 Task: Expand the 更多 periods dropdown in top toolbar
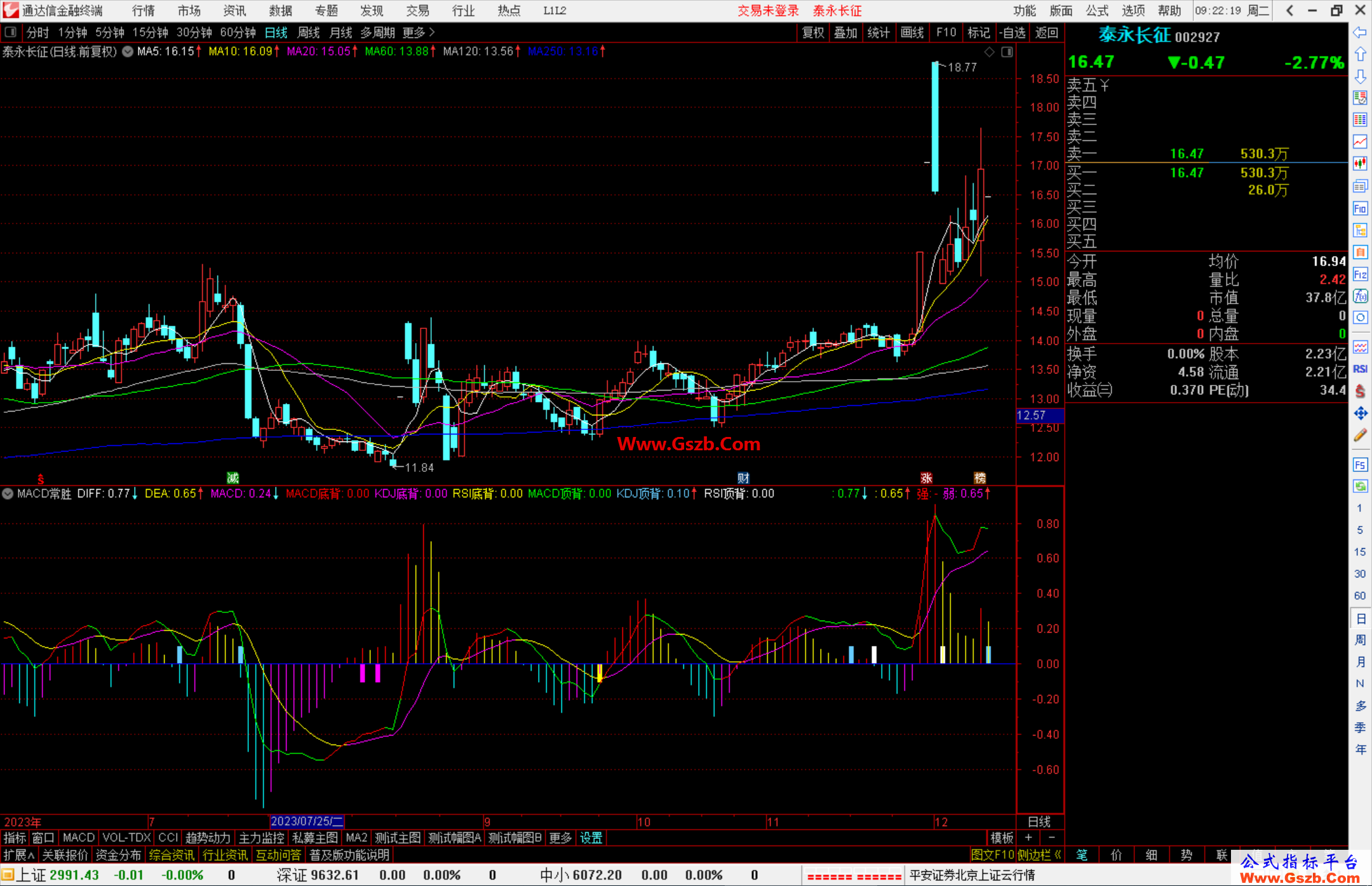tap(419, 32)
